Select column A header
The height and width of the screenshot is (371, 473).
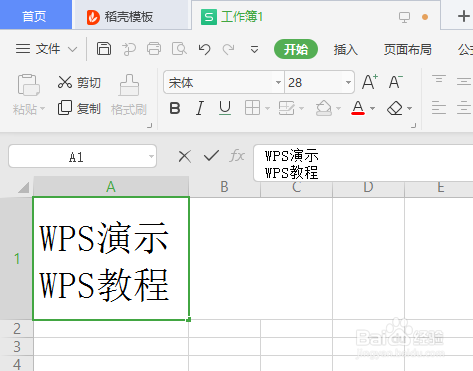click(x=111, y=187)
